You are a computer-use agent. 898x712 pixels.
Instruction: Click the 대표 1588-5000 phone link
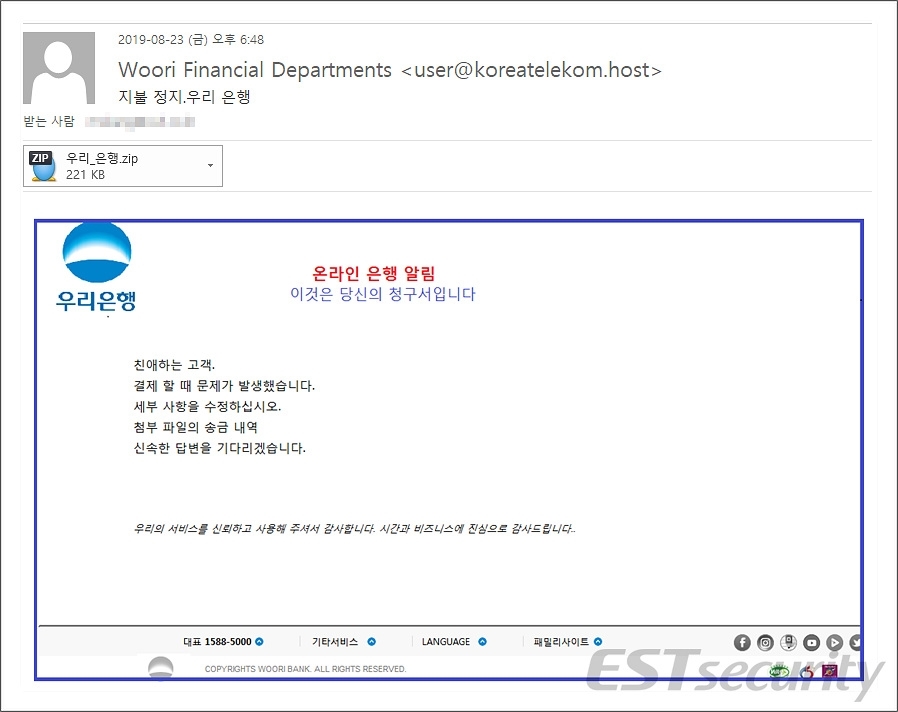[217, 642]
